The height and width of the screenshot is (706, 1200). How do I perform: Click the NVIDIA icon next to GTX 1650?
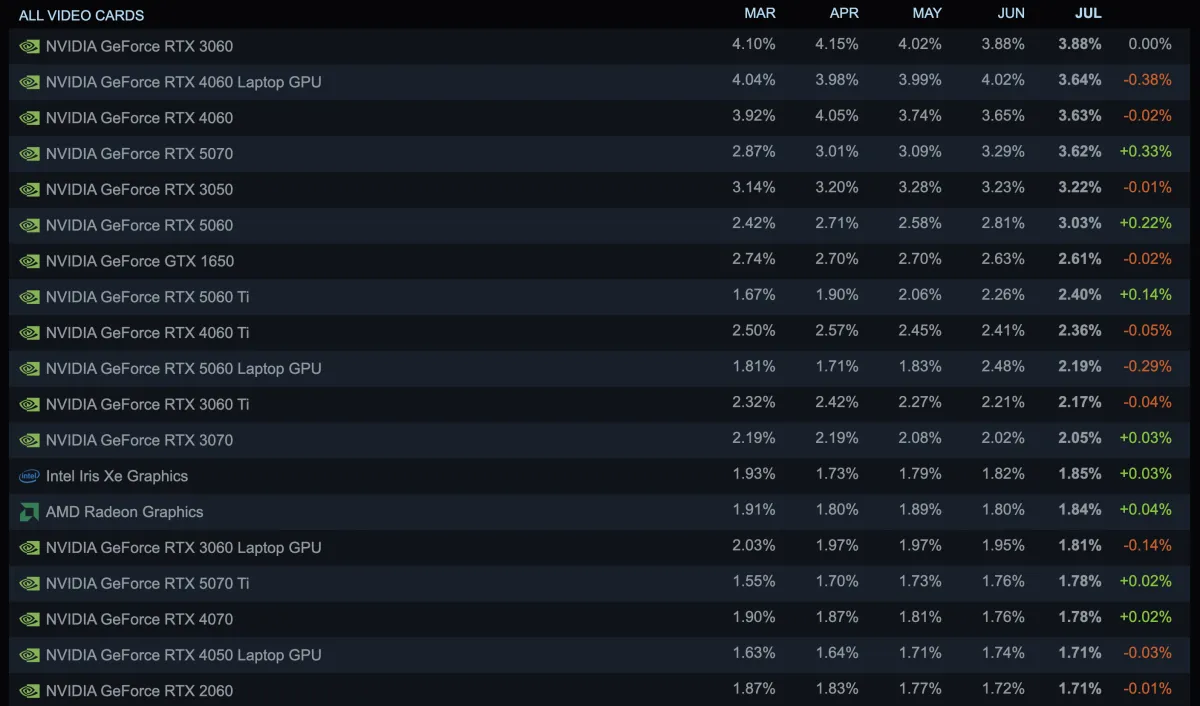[29, 261]
